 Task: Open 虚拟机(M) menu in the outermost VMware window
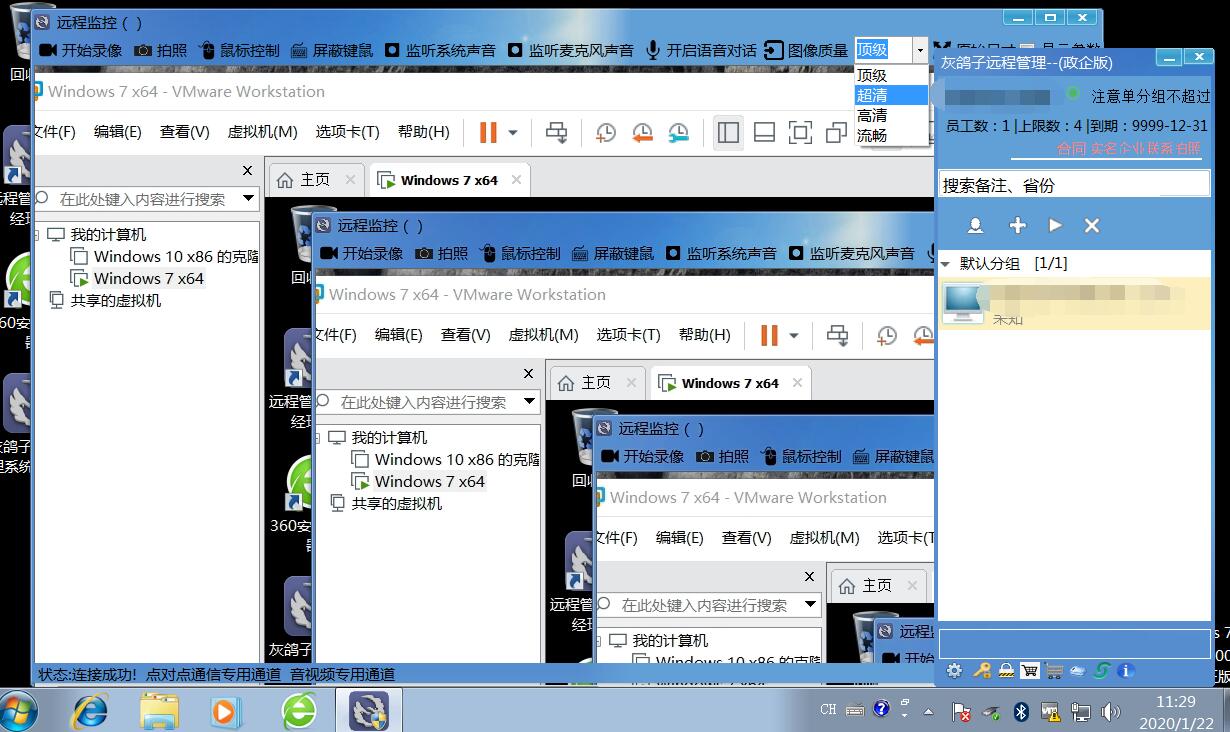click(262, 132)
